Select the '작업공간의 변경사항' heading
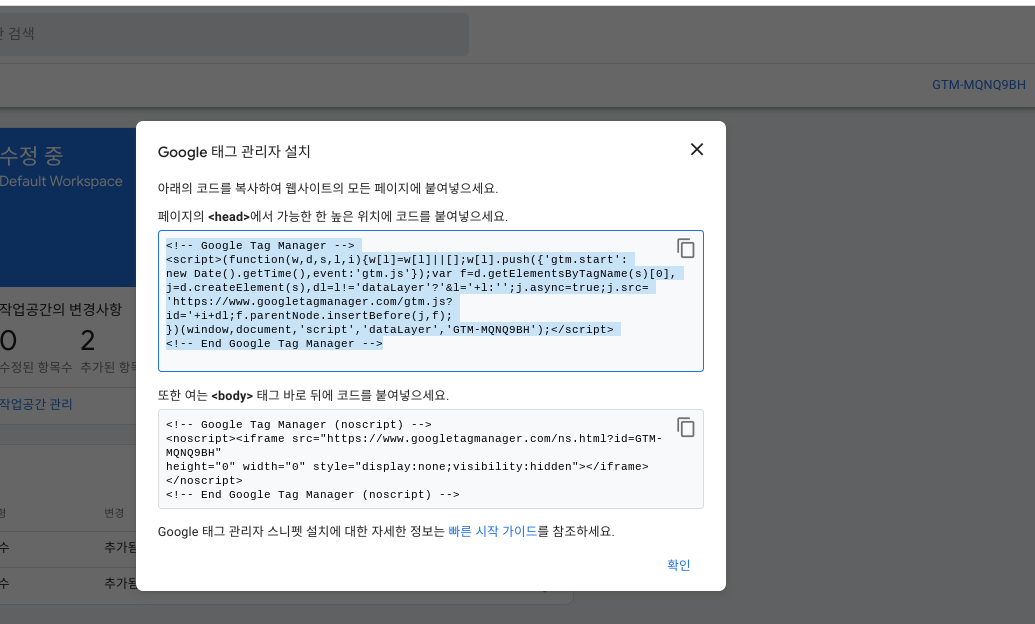1035x624 pixels. (61, 310)
